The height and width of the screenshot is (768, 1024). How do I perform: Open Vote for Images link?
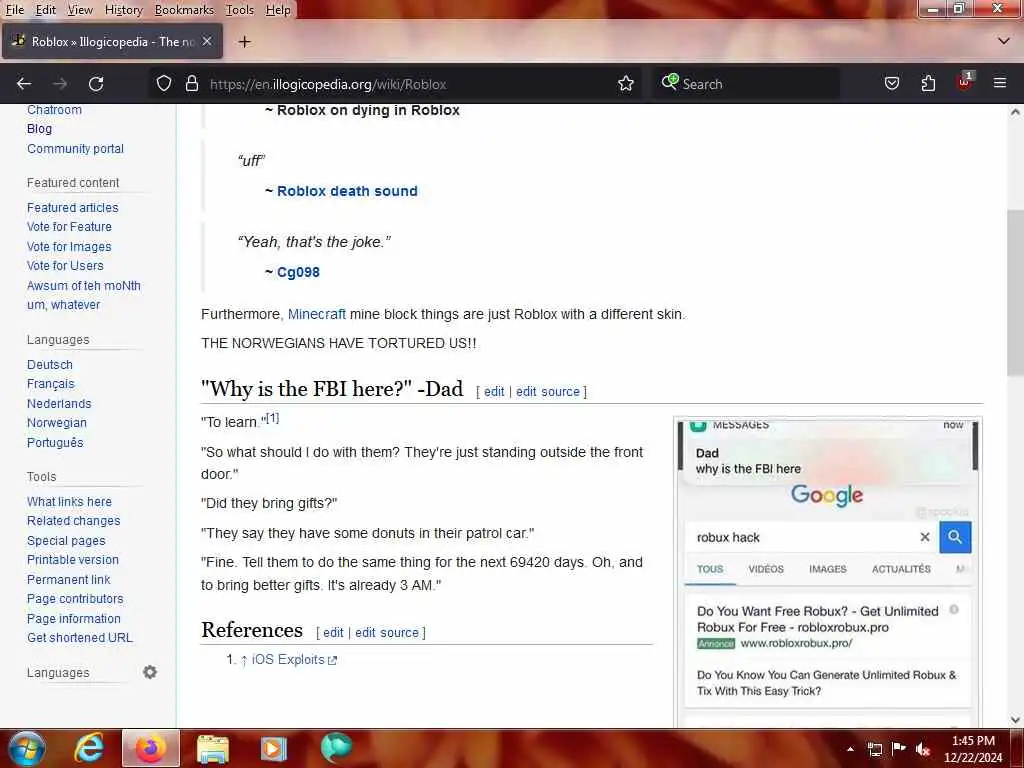[69, 247]
